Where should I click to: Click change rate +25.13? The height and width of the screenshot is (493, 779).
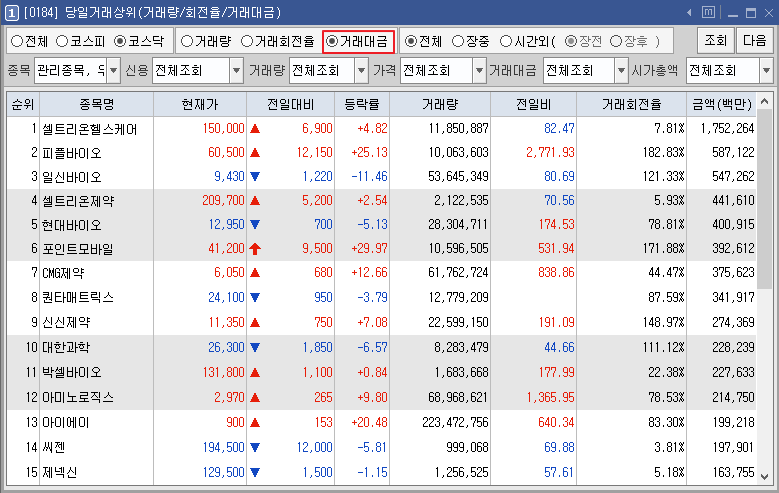coord(369,152)
